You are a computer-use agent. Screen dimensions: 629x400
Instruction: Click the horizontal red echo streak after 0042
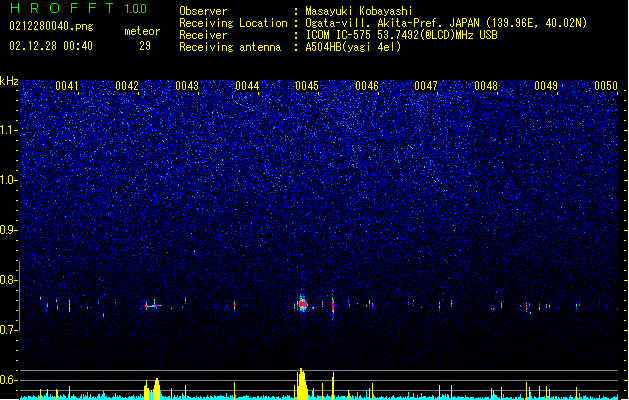pos(153,306)
